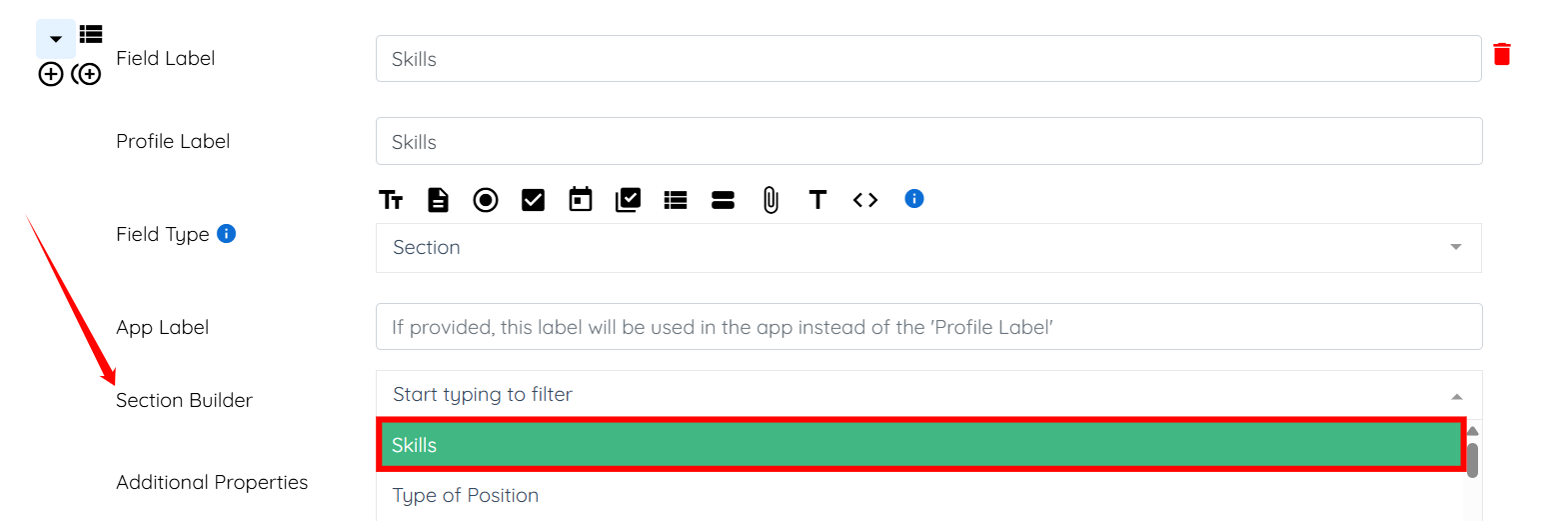Select the attachment paperclip field type icon
Image resolution: width=1568 pixels, height=521 pixels.
771,200
